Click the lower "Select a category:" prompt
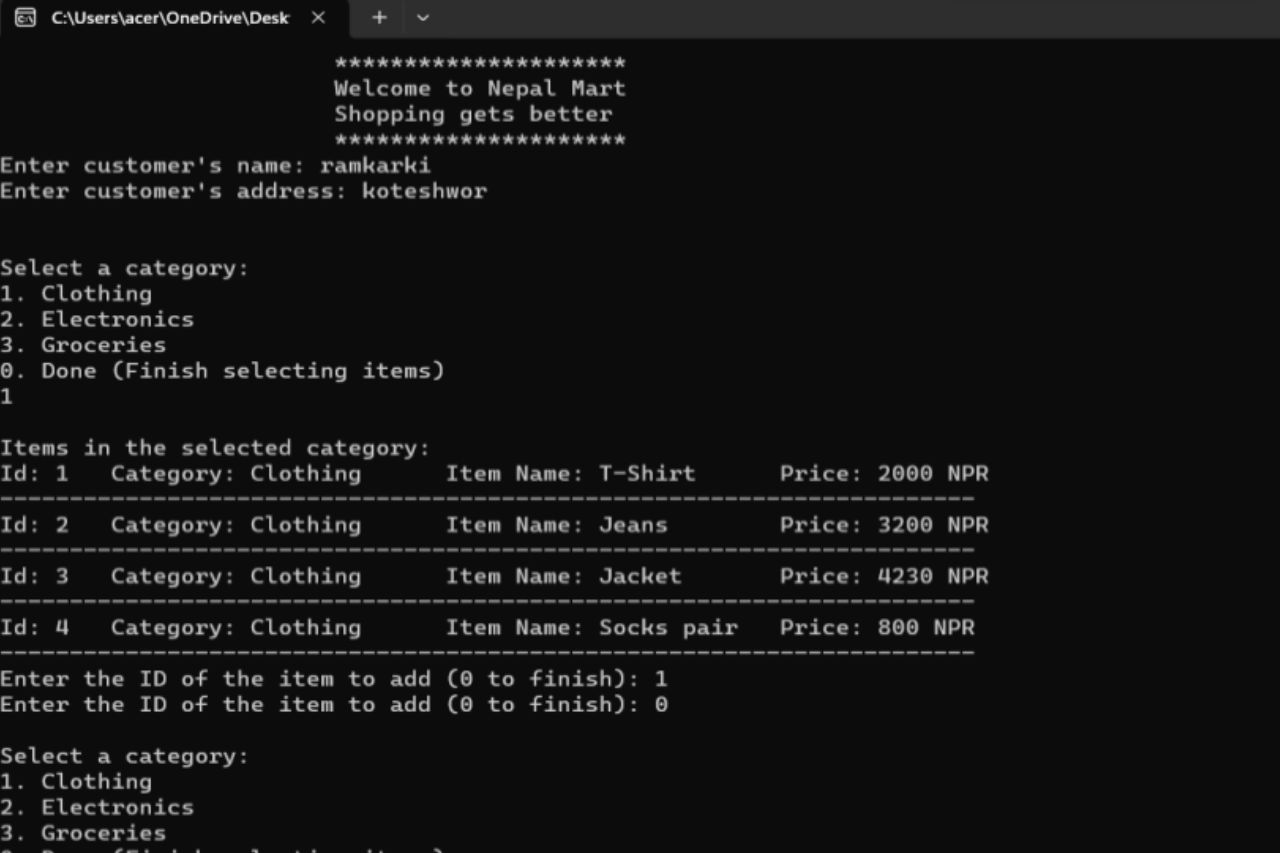Image resolution: width=1280 pixels, height=853 pixels. (124, 757)
